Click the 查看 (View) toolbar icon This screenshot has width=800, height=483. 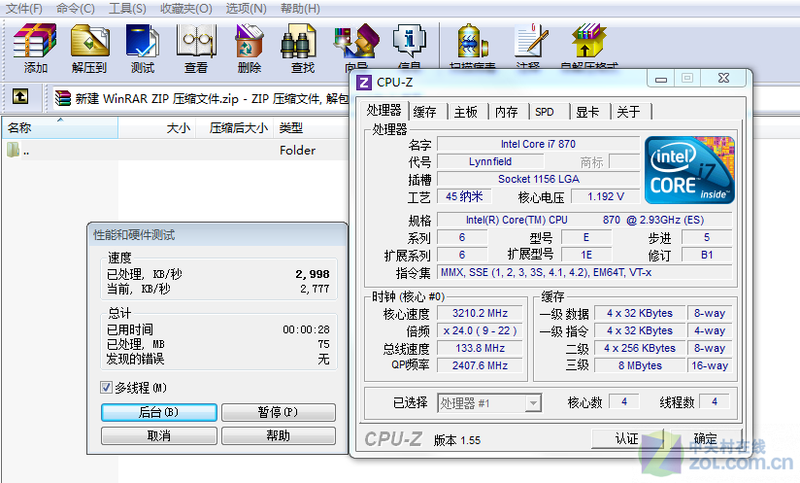click(x=196, y=41)
